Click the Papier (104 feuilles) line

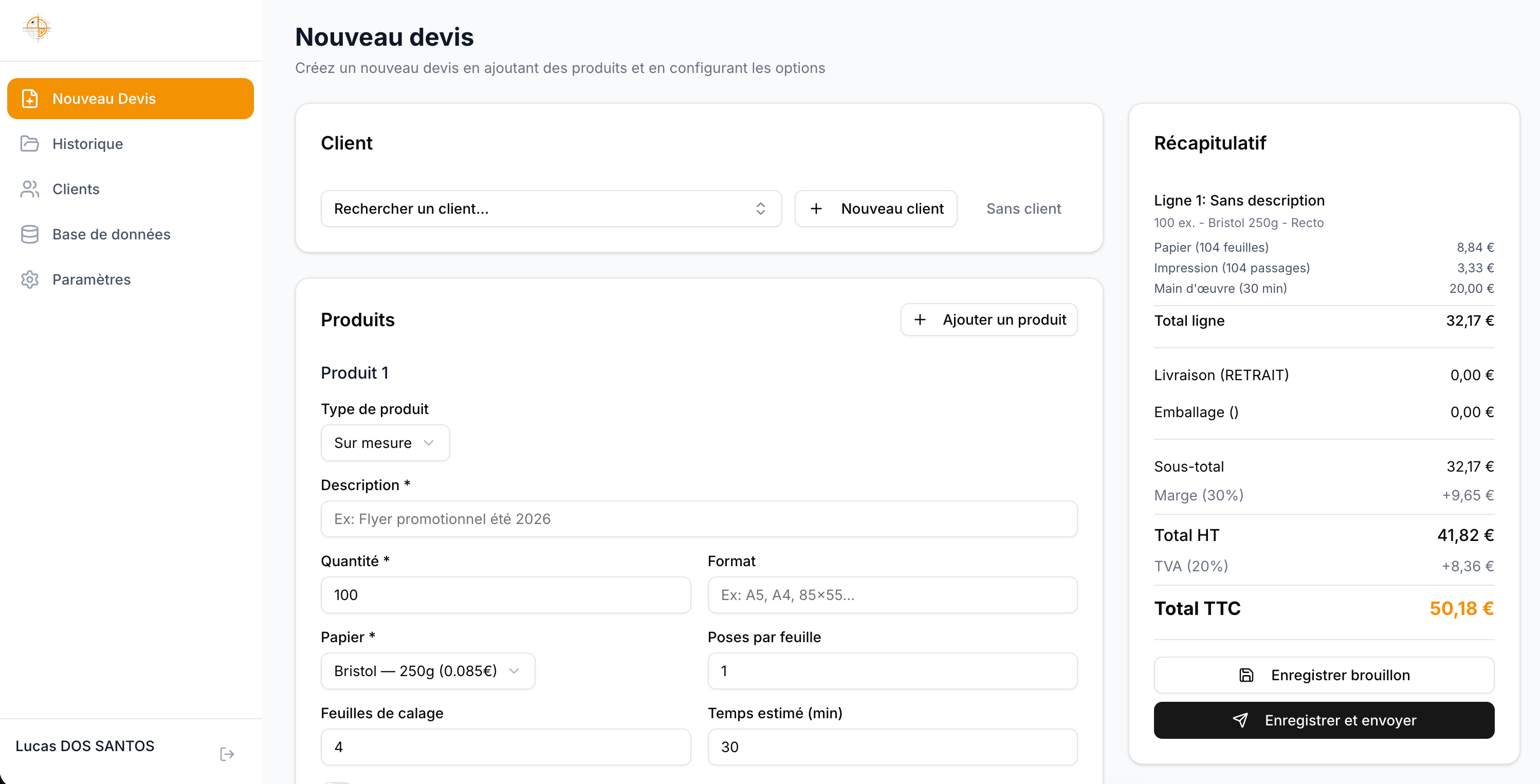[x=1324, y=248]
